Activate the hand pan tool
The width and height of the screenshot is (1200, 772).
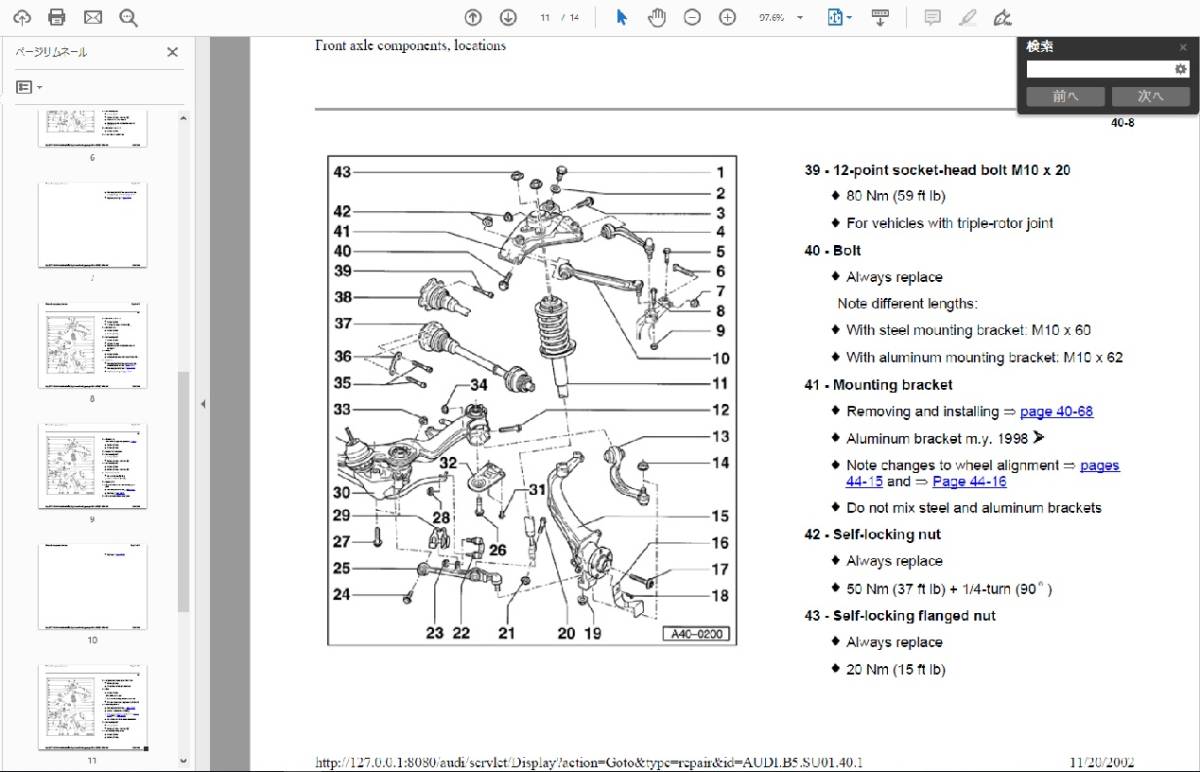[656, 17]
